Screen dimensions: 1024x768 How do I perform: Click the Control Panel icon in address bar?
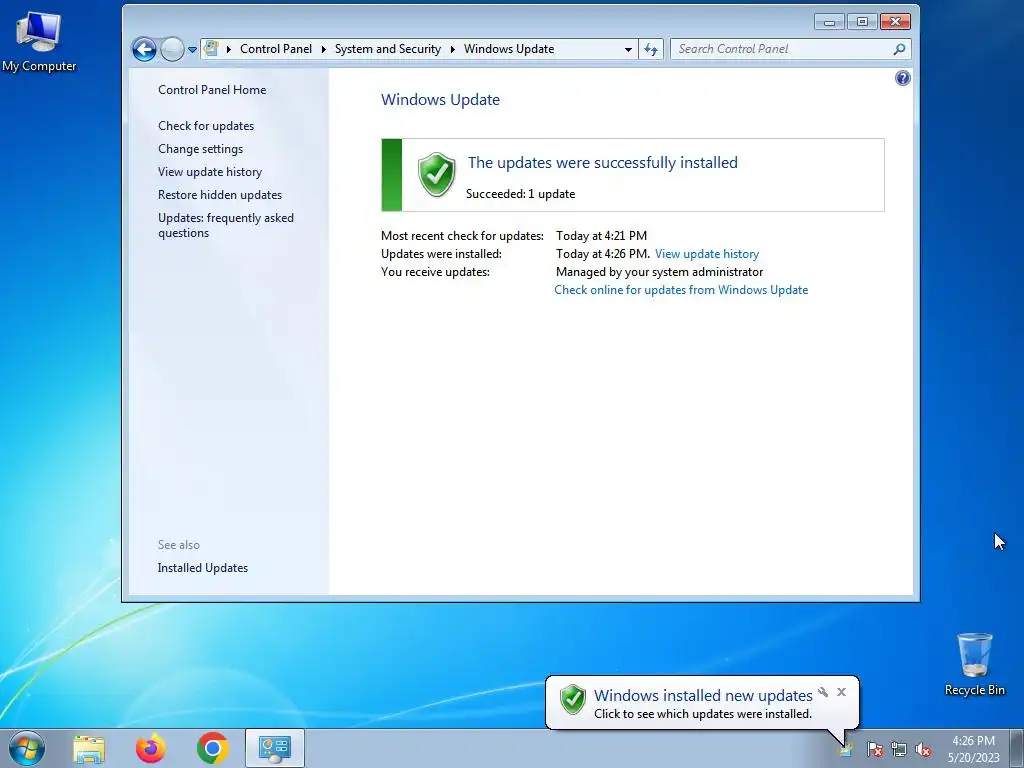pos(211,48)
